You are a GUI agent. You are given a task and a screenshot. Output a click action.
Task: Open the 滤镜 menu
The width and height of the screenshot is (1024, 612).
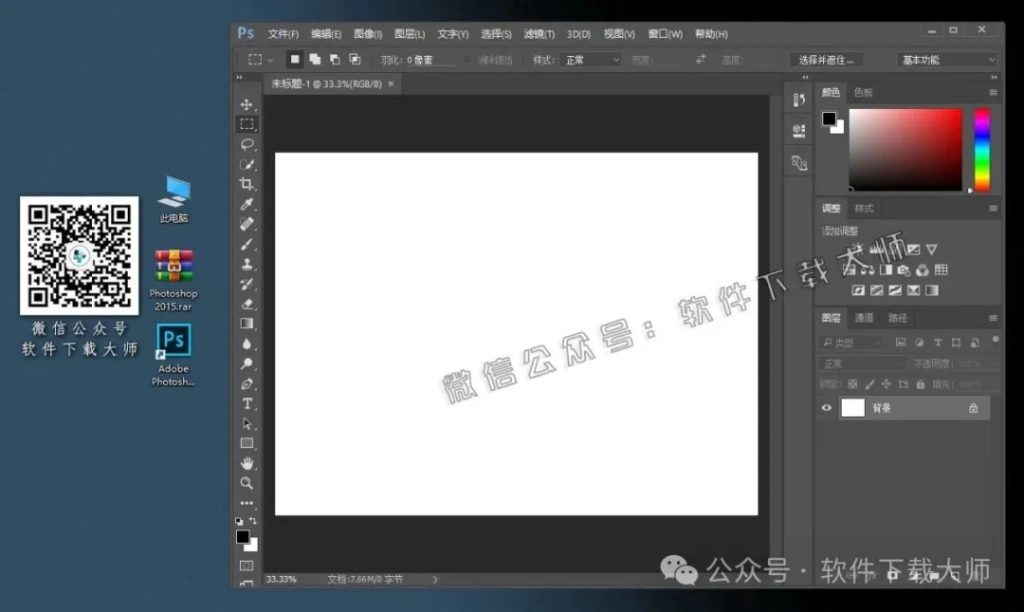536,33
